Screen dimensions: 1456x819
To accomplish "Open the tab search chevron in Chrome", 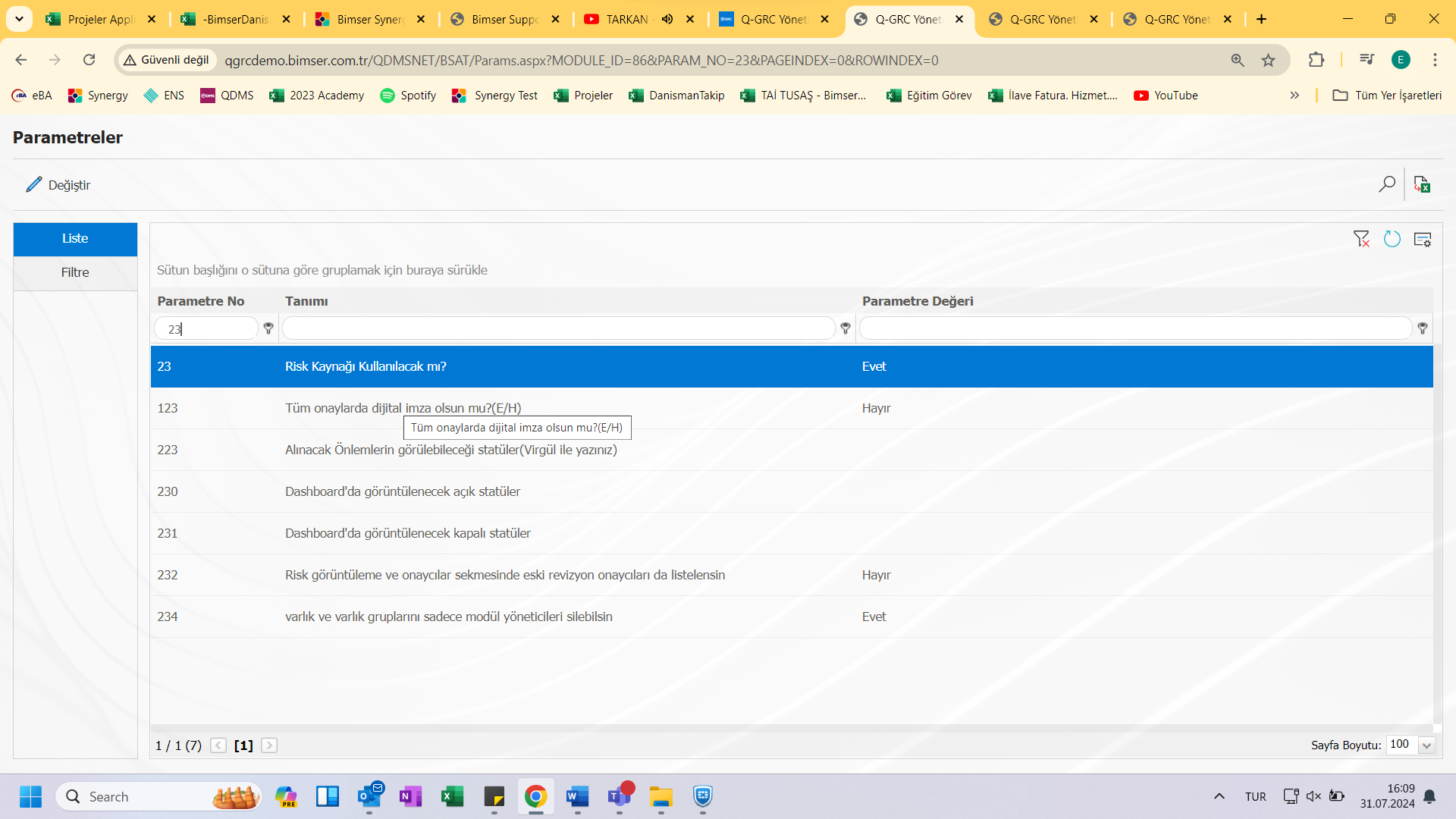I will point(19,19).
